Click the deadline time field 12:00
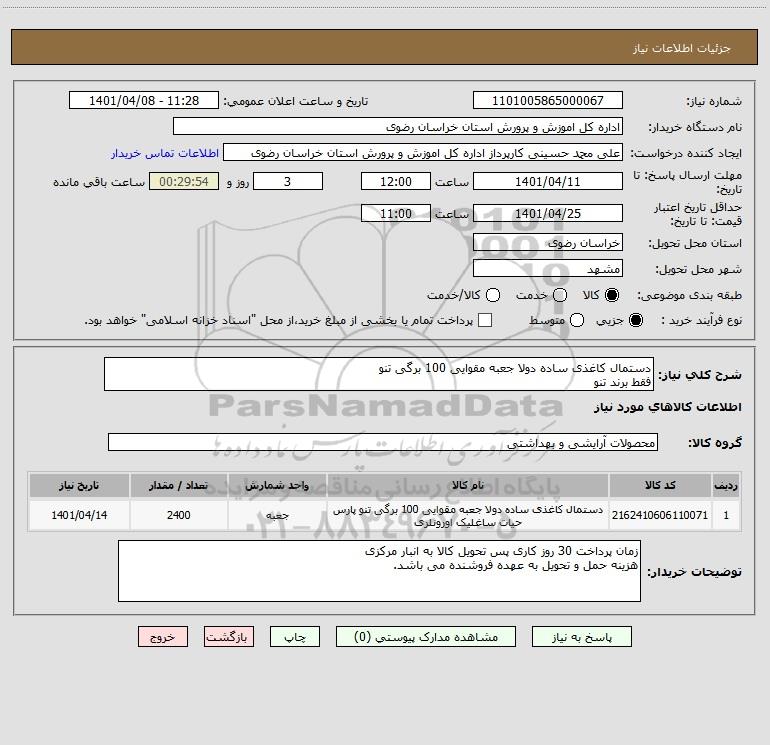 point(396,181)
